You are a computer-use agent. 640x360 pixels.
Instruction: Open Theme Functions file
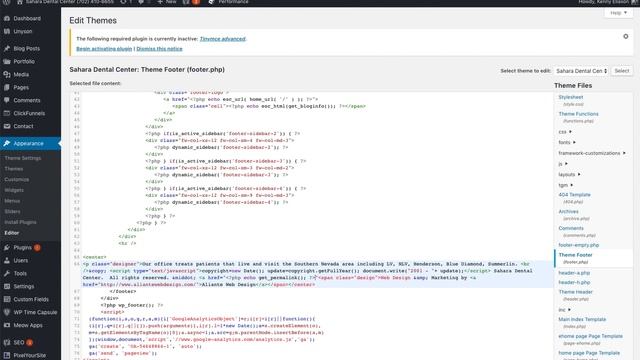[578, 114]
